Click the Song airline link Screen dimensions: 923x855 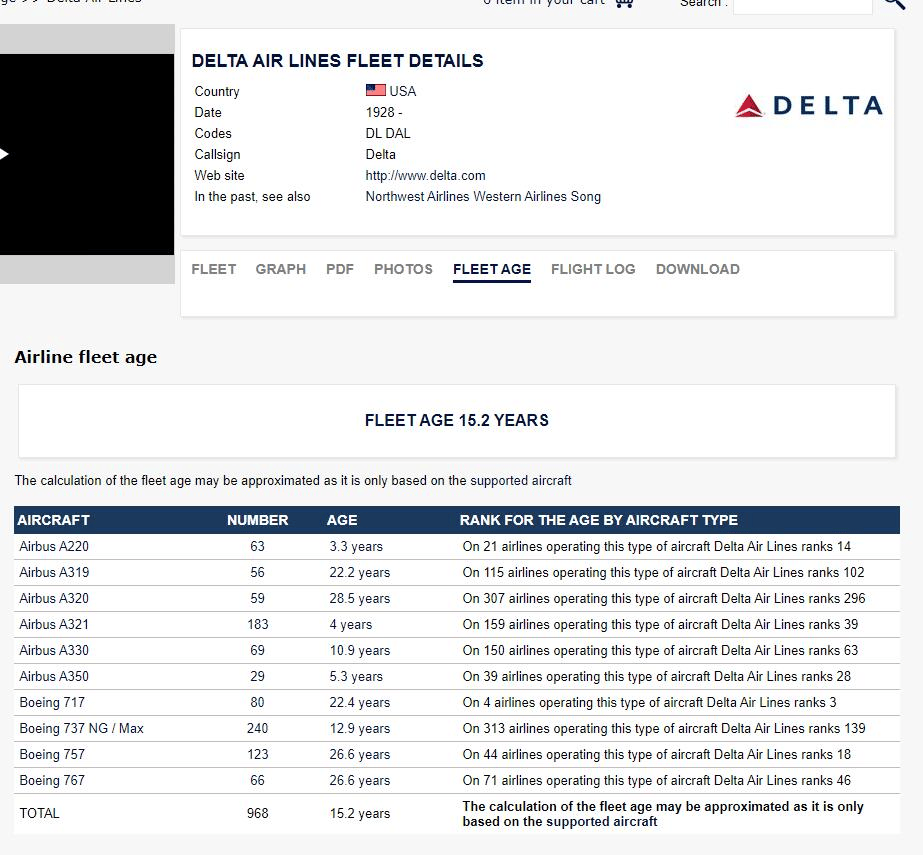586,196
